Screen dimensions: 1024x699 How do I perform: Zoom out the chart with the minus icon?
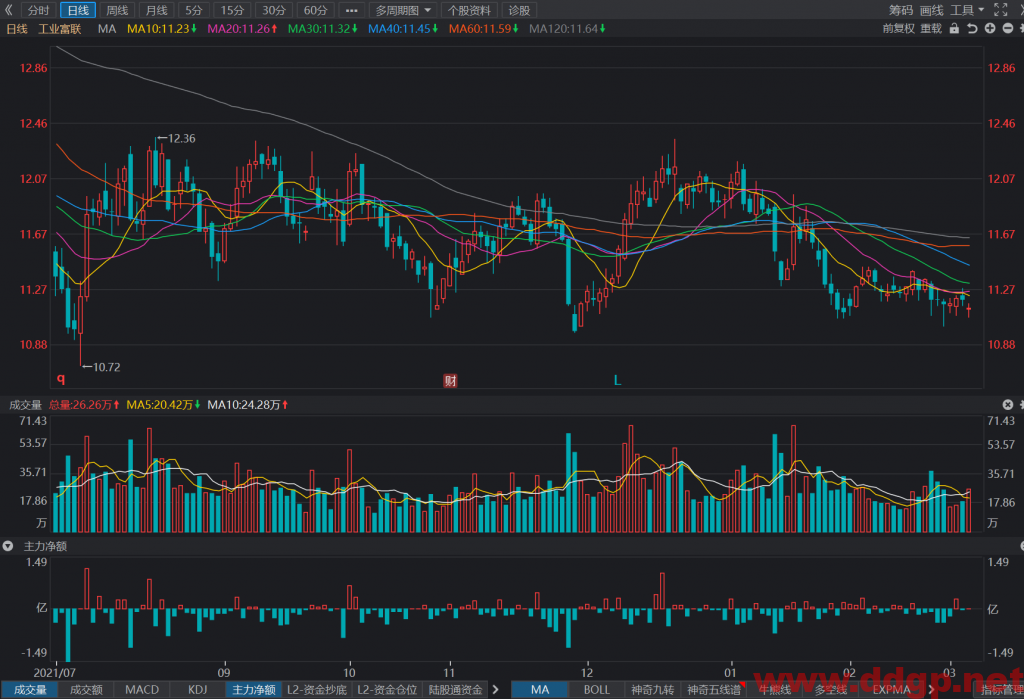pyautogui.click(x=1008, y=29)
